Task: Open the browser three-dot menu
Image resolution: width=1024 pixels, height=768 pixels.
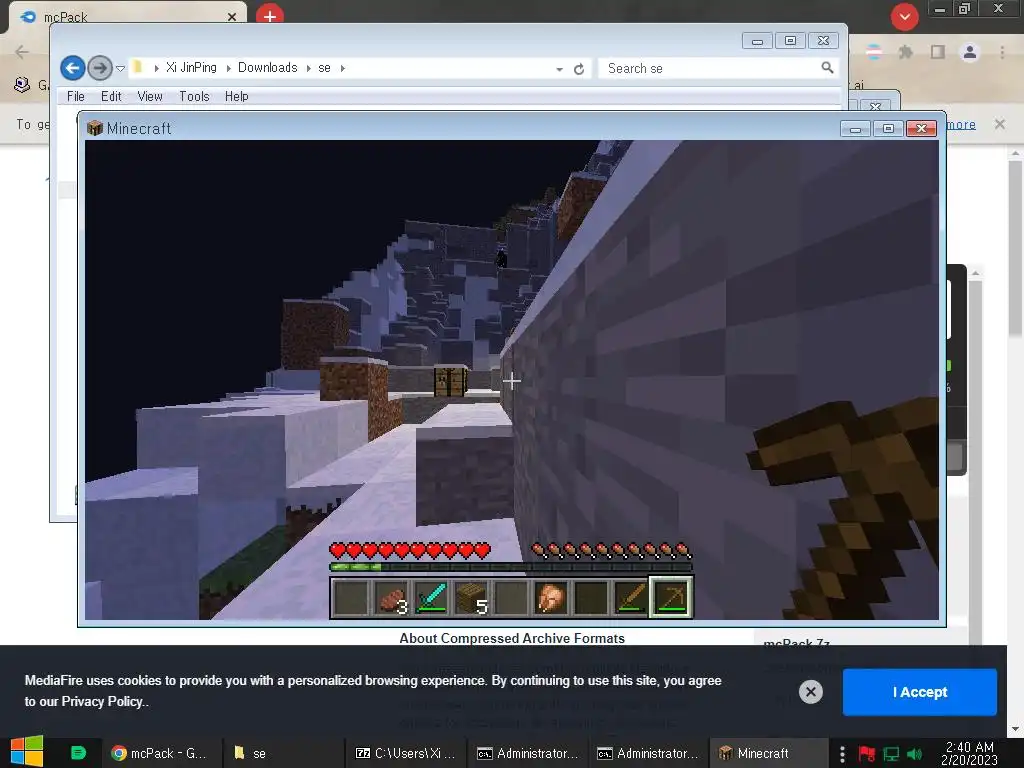Action: tap(1002, 52)
